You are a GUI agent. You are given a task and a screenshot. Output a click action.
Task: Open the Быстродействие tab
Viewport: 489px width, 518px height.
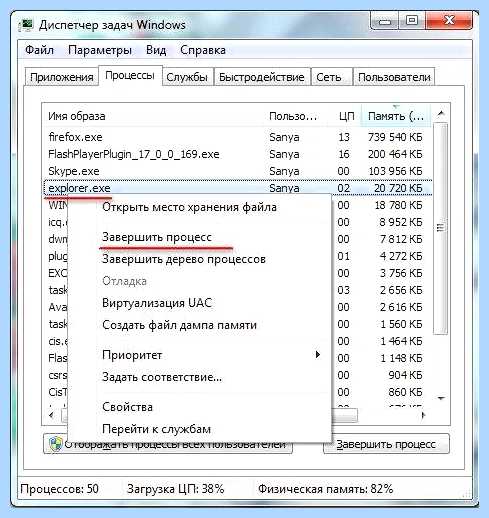[x=262, y=77]
